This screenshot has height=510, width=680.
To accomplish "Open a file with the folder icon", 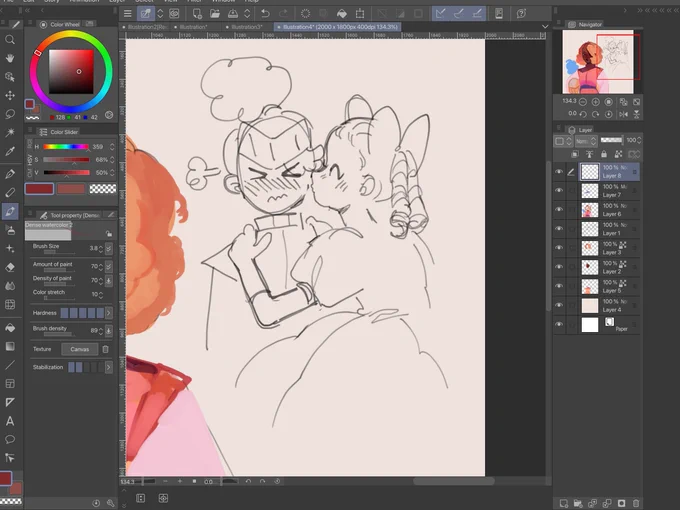I will pyautogui.click(x=215, y=14).
